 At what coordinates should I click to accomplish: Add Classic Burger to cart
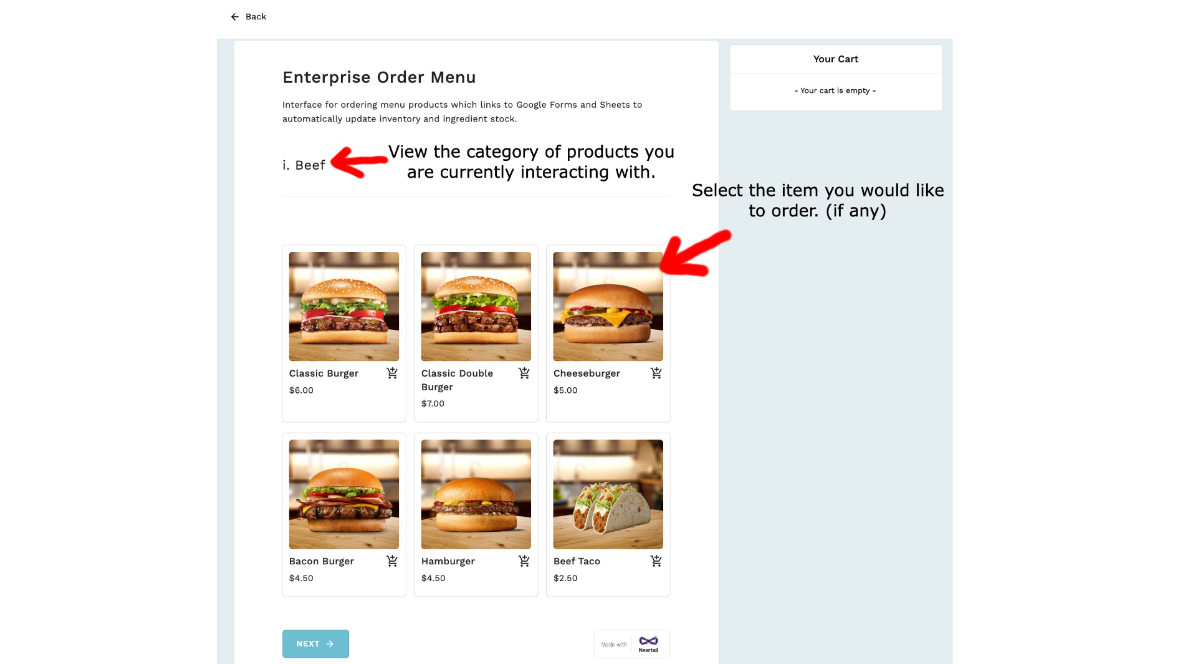click(x=392, y=373)
